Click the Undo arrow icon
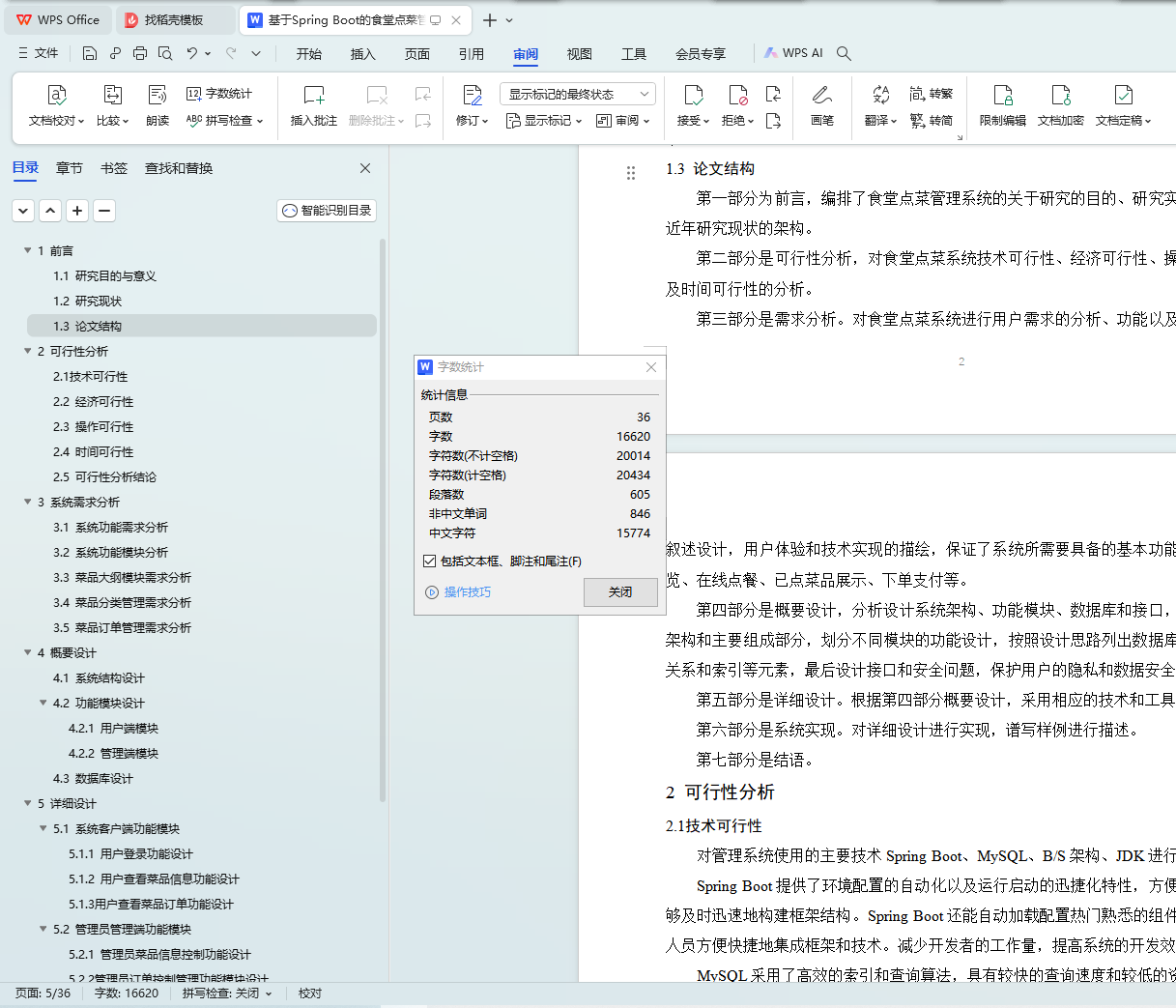This screenshot has width=1176, height=1008. coord(192,53)
